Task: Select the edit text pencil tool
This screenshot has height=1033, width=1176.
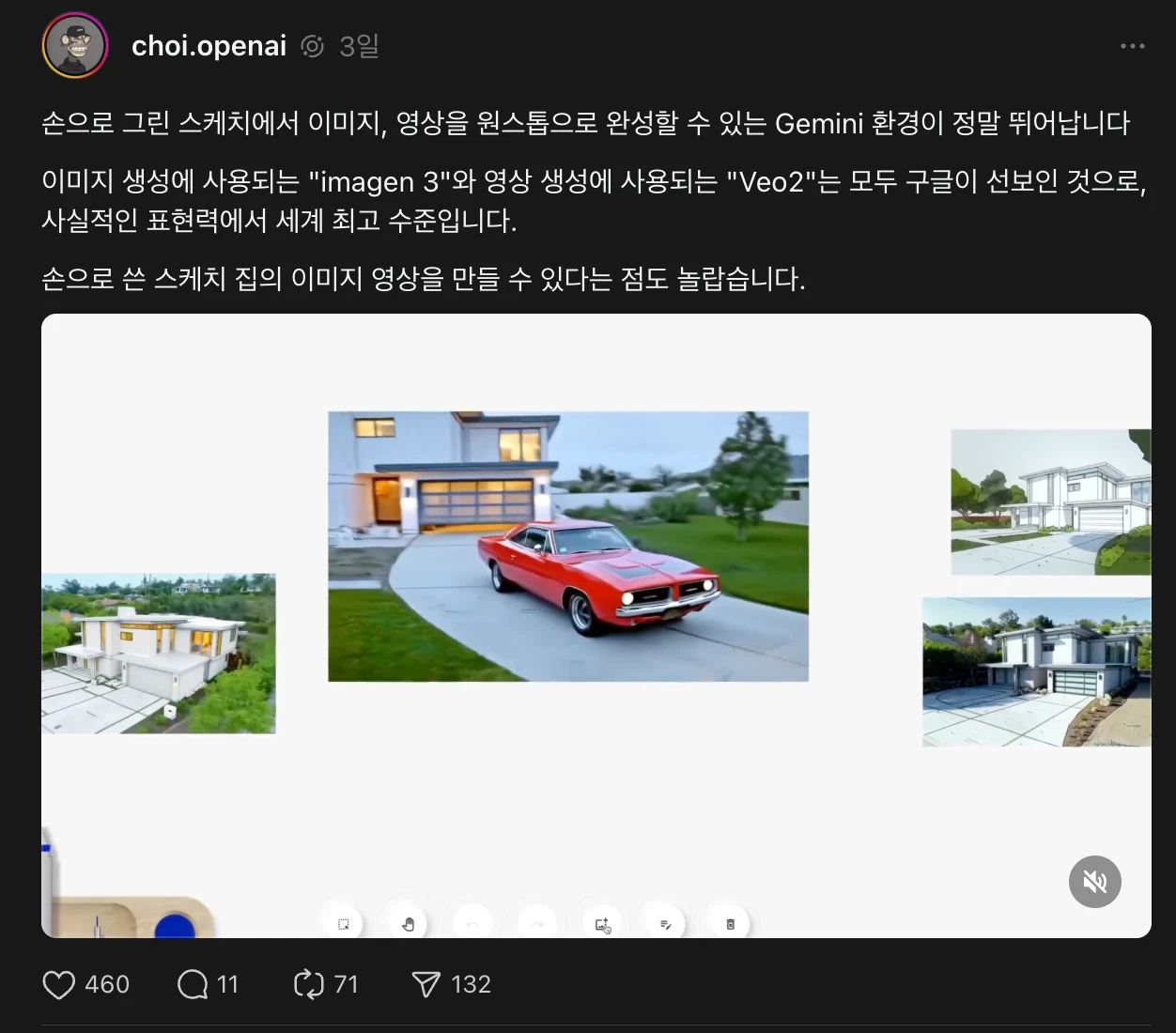Action: click(x=666, y=924)
